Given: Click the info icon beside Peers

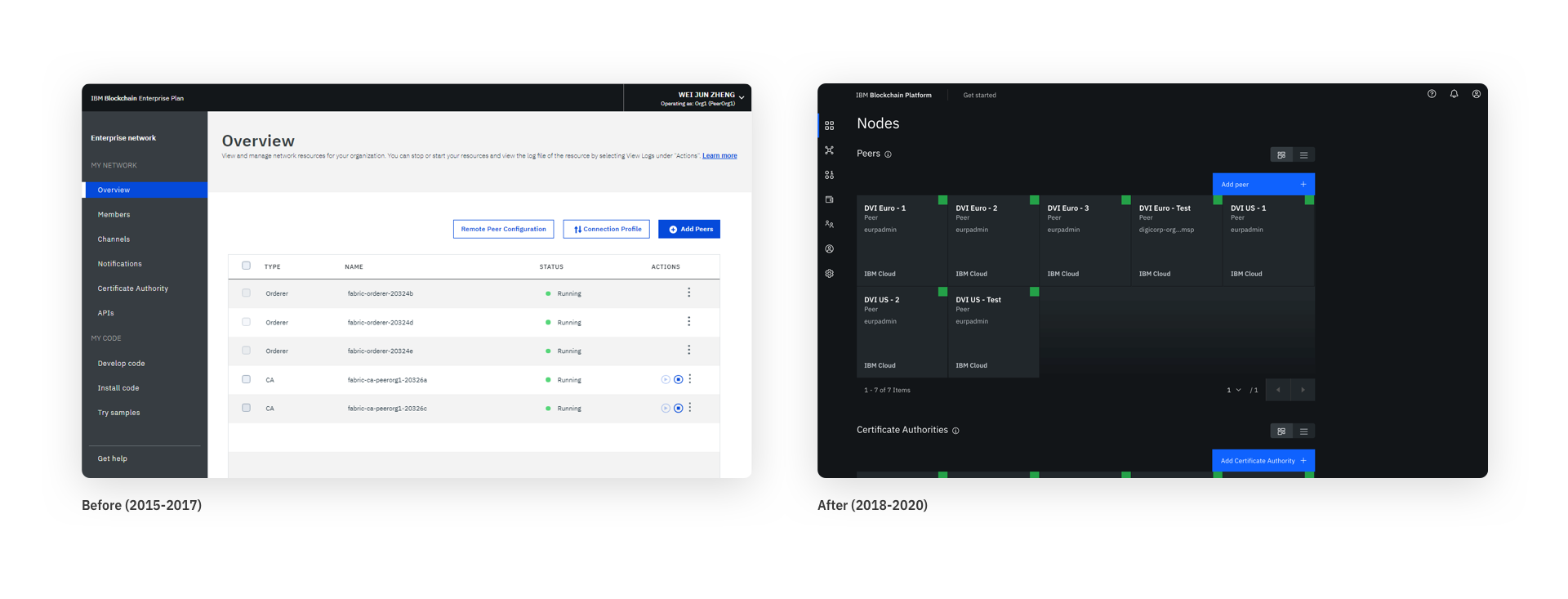Looking at the screenshot, I should point(888,154).
